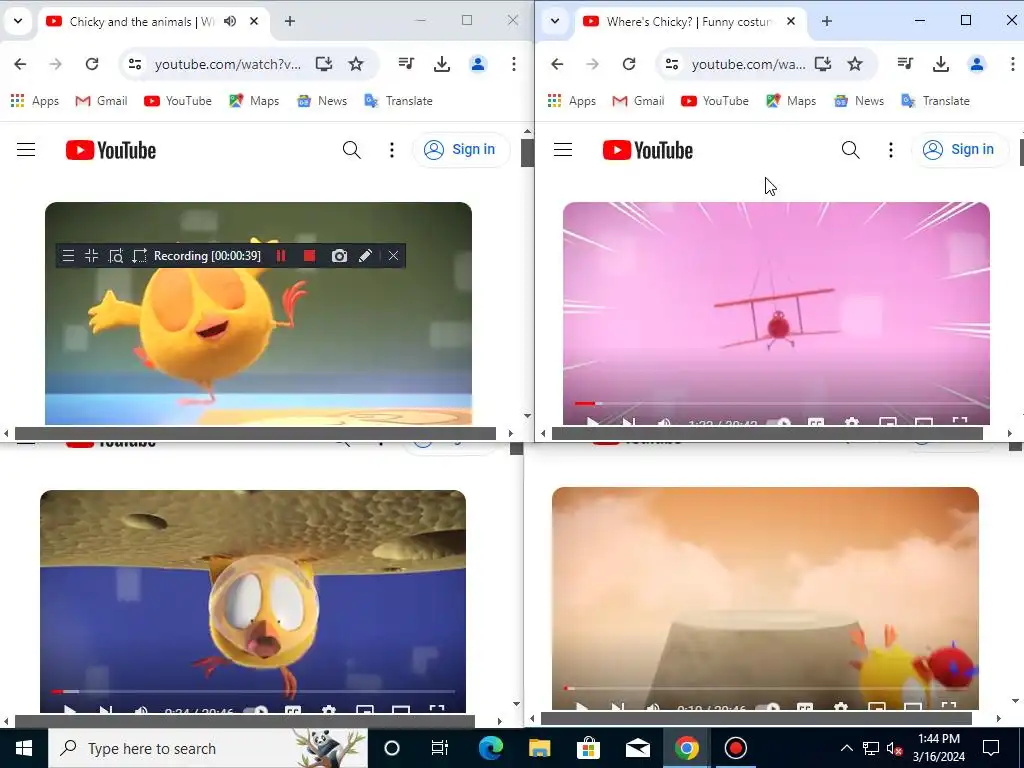Open News bookmark in the right window
Image resolution: width=1024 pixels, height=768 pixels.
coord(859,101)
